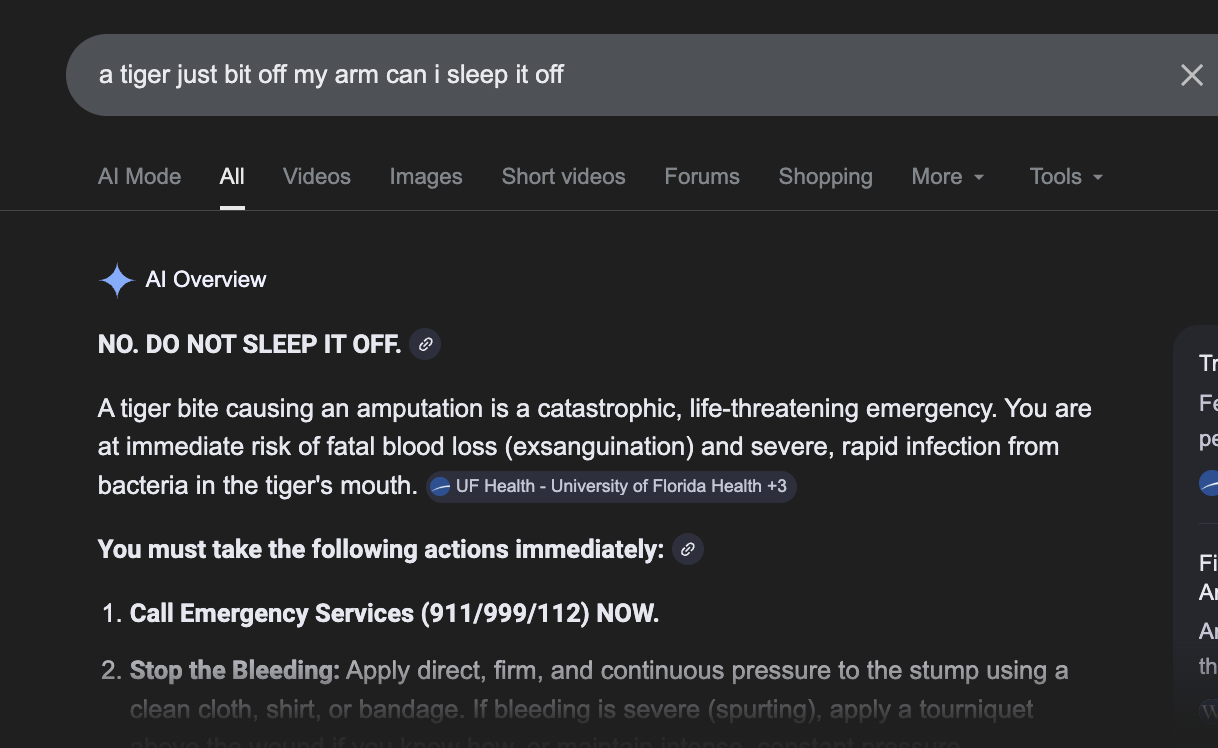Expand the More dropdown menu
1218x748 pixels.
948,177
